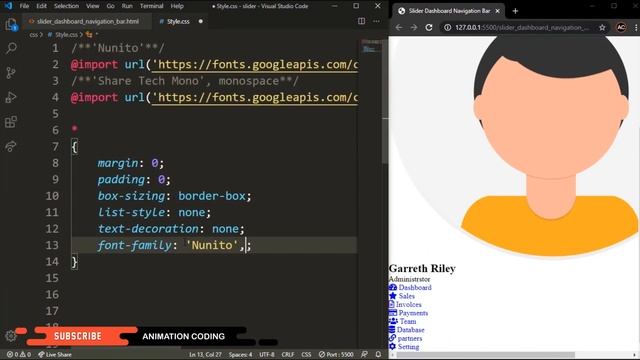Viewport: 640px width, 360px height.
Task: Click the CSS language mode status
Action: click(x=306, y=354)
